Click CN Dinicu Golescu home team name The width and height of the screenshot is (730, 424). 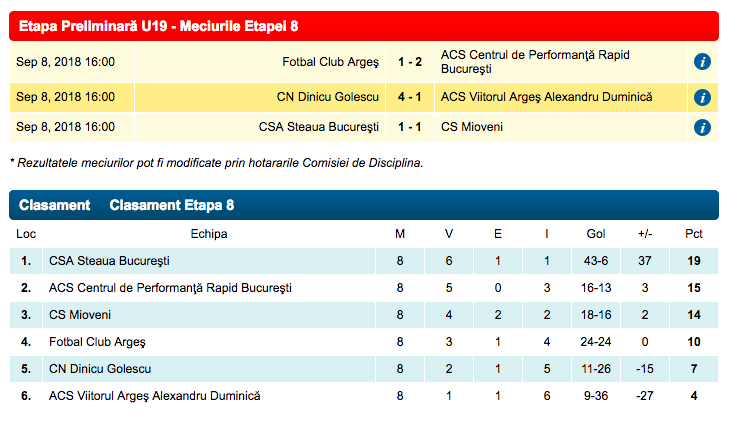[328, 97]
